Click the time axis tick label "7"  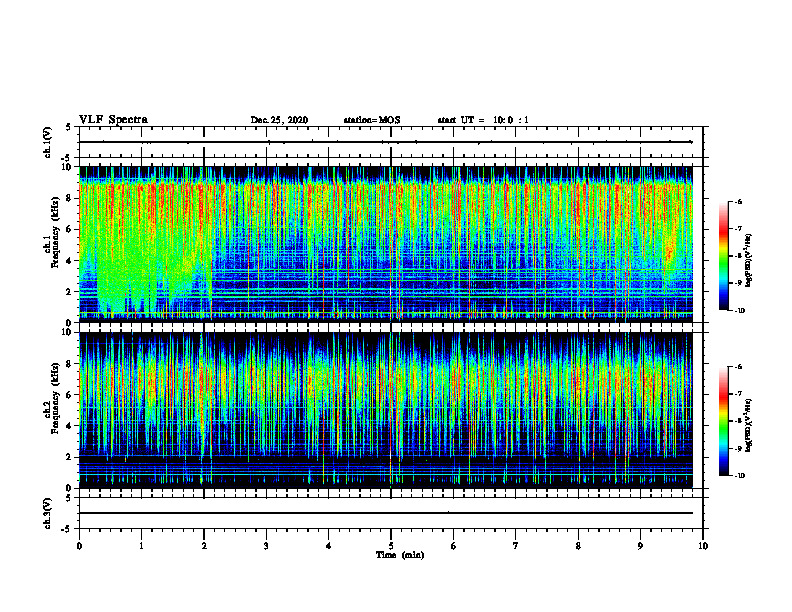pyautogui.click(x=516, y=546)
